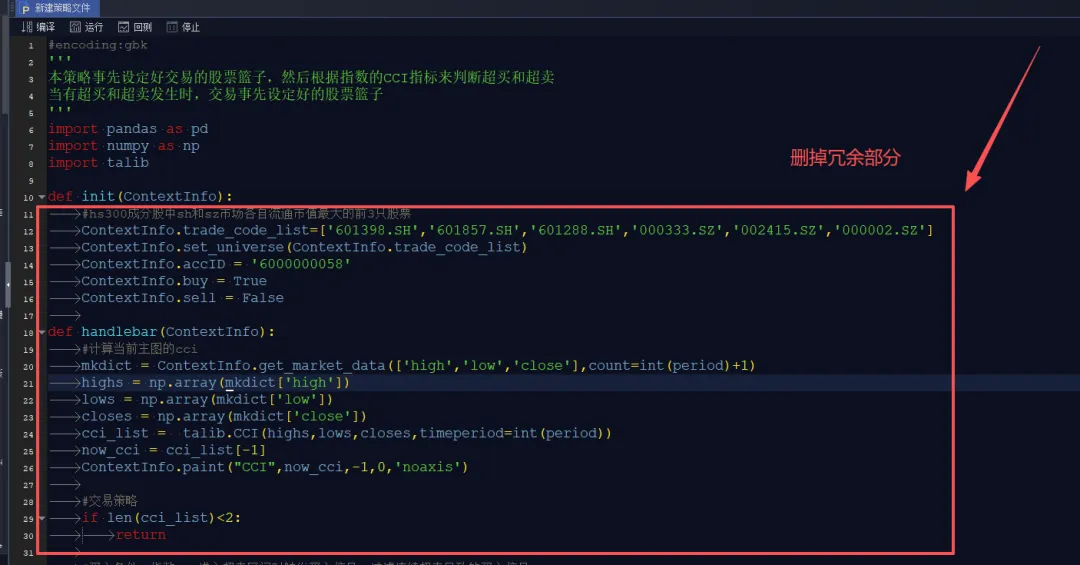Click the 编译 compile toolbar button
The width and height of the screenshot is (1080, 565).
[x=38, y=27]
